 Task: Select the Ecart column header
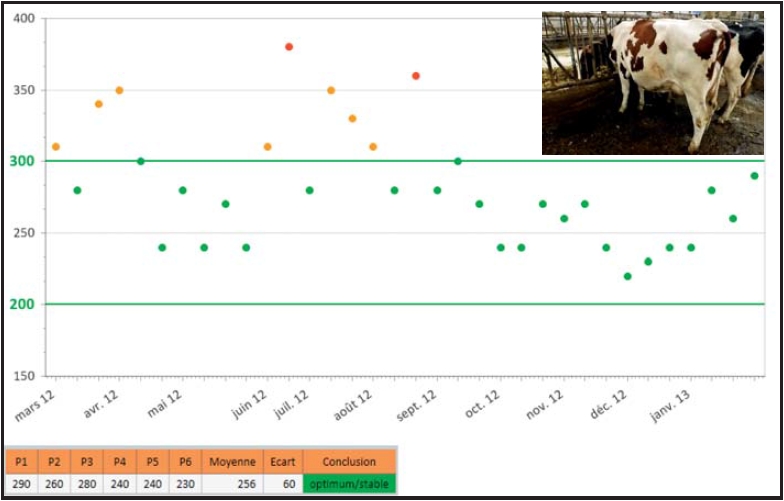coord(283,462)
